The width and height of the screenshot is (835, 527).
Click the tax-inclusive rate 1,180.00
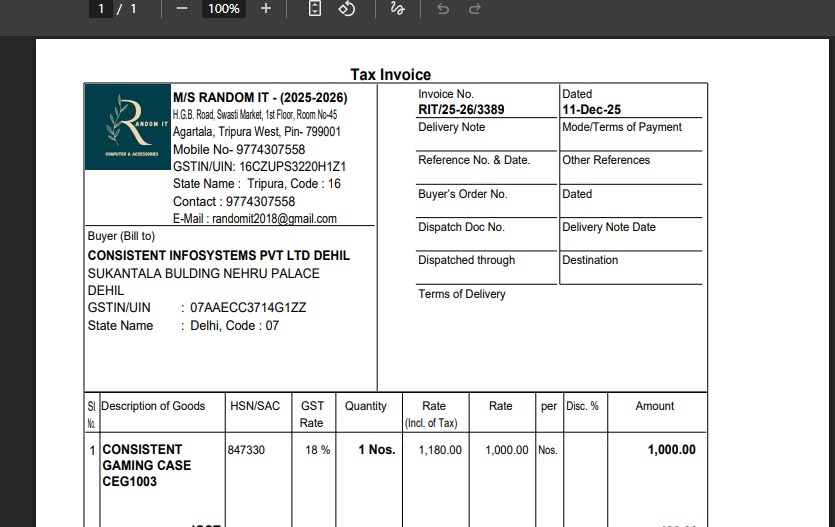[x=440, y=450]
